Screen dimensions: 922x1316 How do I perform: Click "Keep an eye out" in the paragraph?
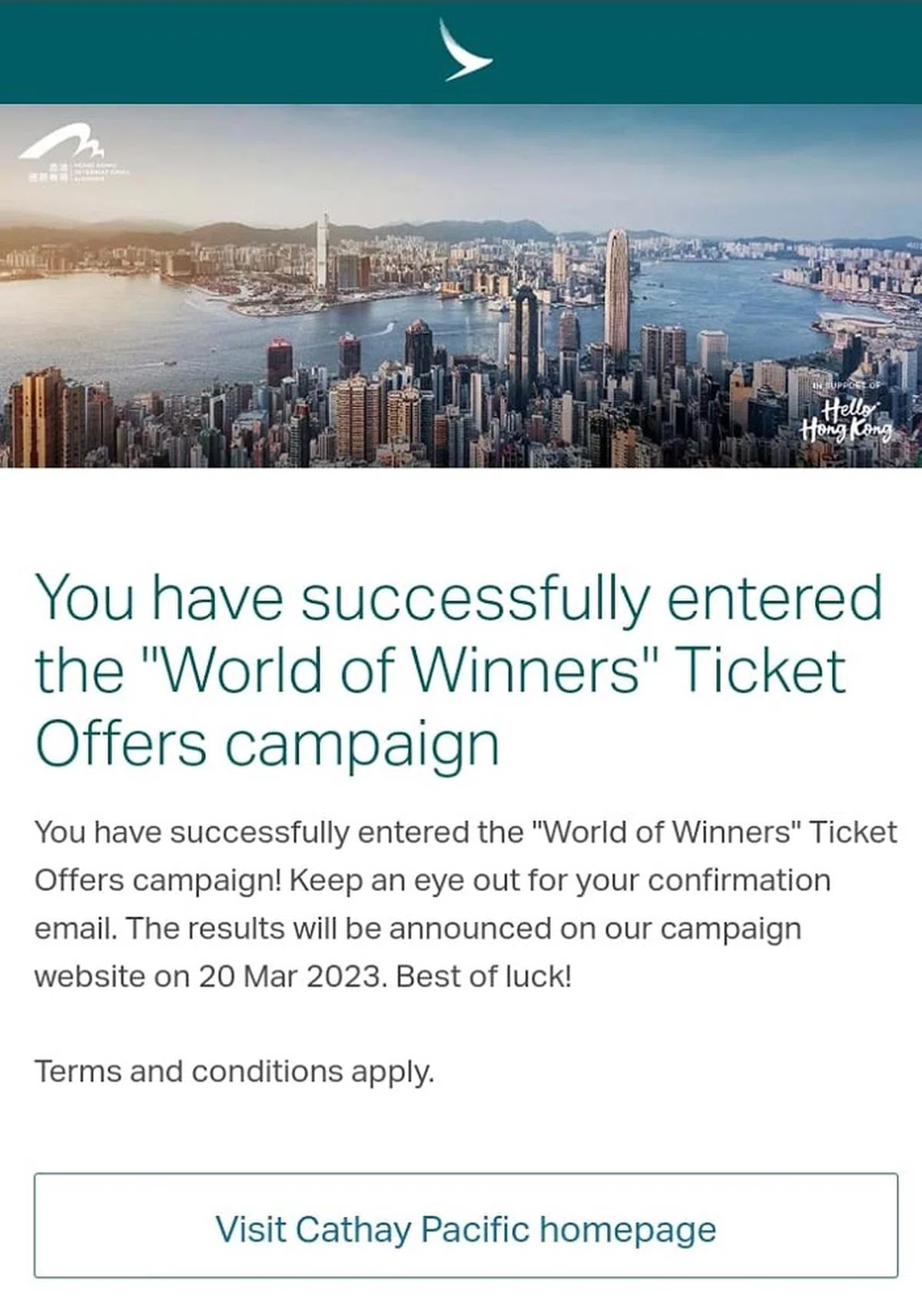tap(379, 880)
